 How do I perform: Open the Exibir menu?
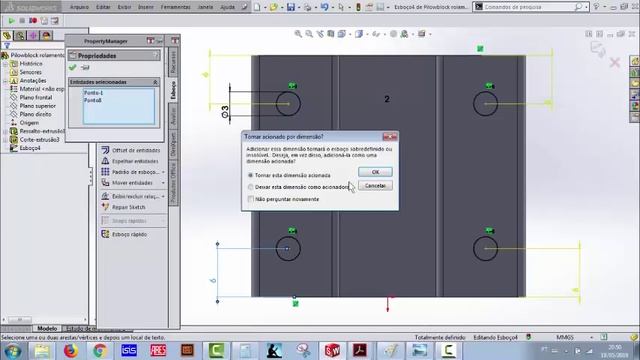pos(124,7)
